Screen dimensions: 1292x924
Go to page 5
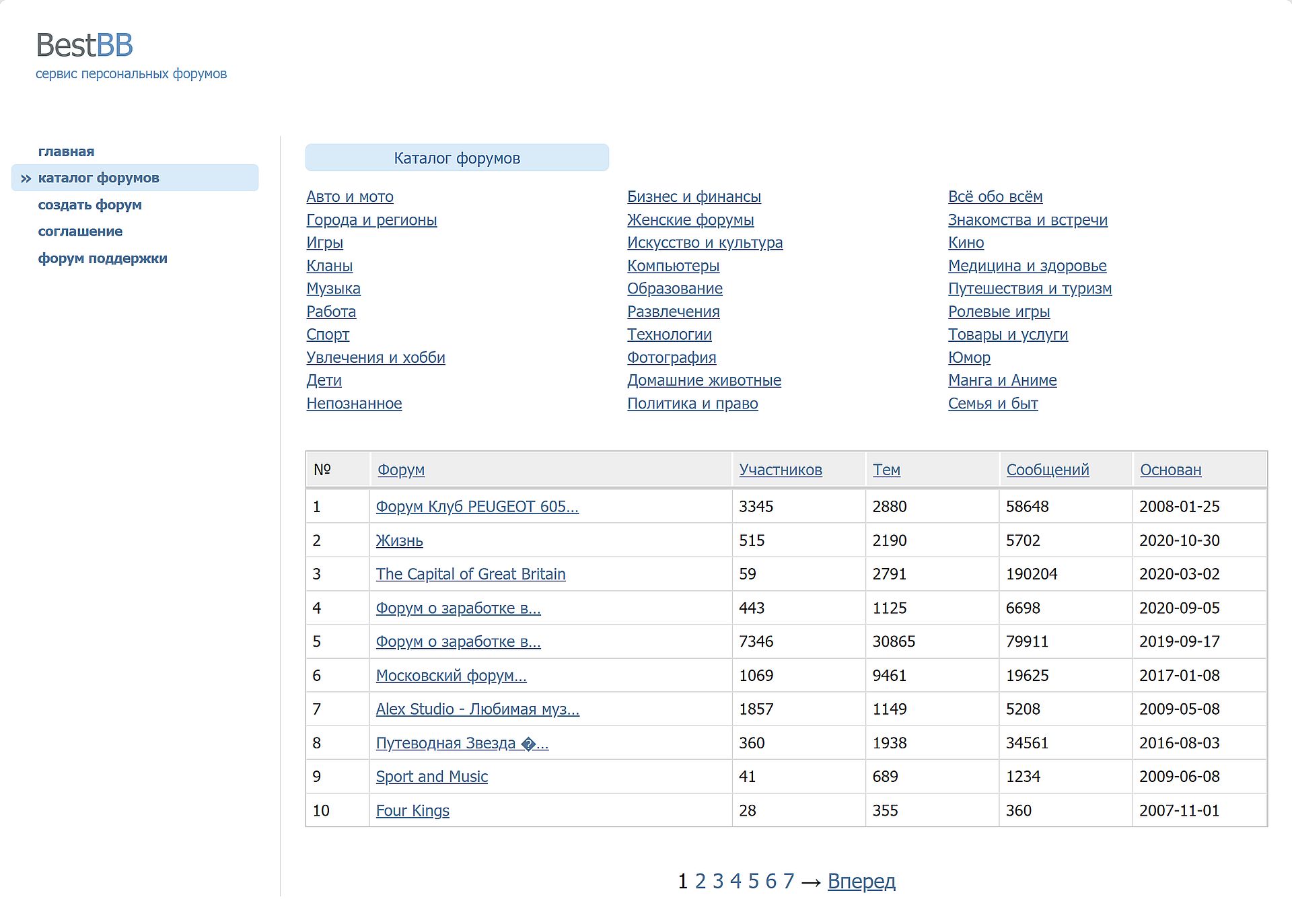coord(753,881)
